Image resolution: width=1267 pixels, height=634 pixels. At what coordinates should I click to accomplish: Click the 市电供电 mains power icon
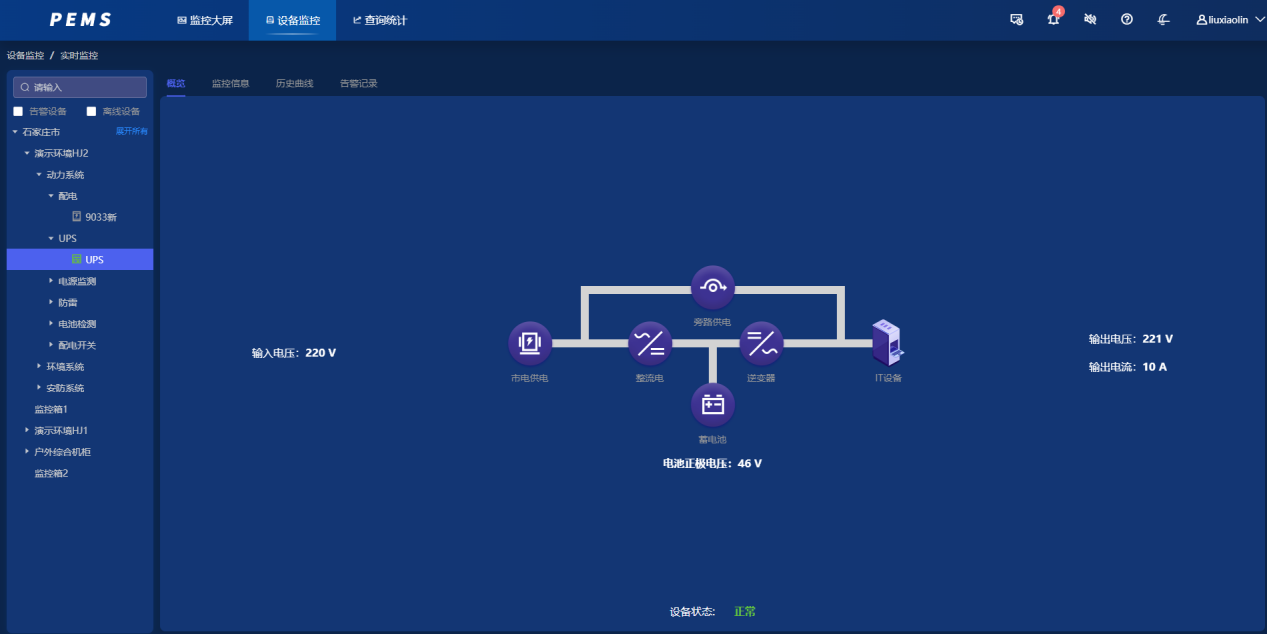529,343
